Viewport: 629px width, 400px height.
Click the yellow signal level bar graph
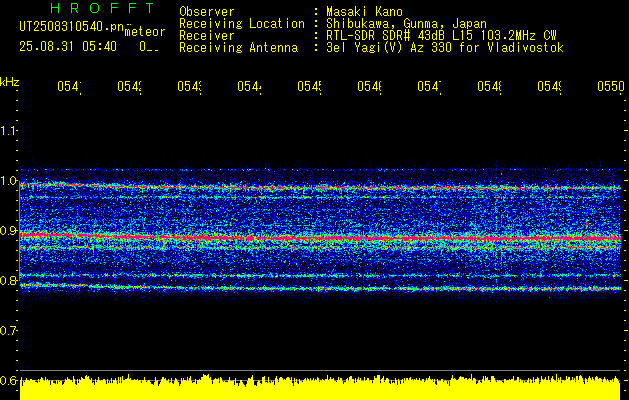[x=320, y=388]
